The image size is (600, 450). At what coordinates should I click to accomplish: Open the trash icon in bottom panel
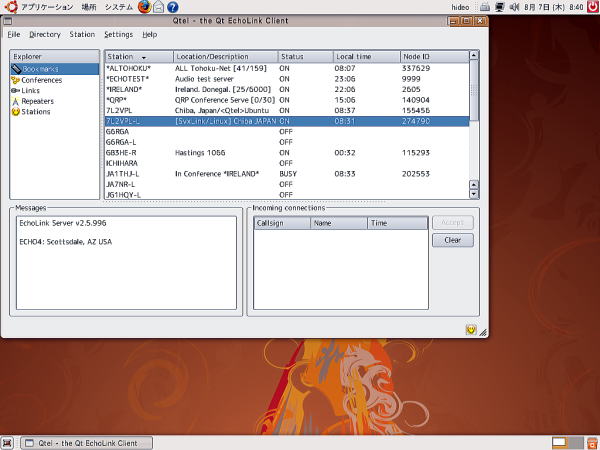pyautogui.click(x=590, y=442)
